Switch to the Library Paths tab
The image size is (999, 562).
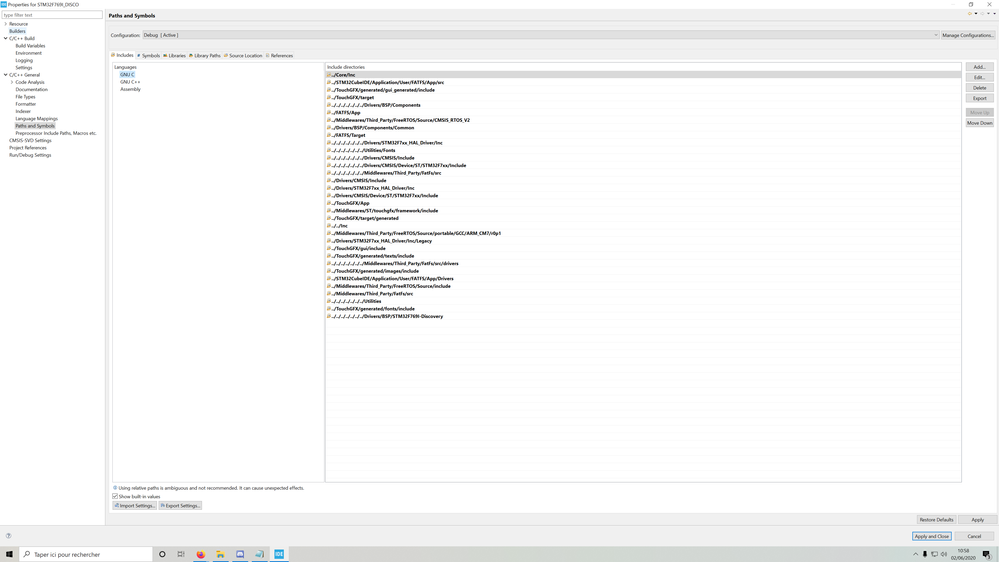coord(205,55)
